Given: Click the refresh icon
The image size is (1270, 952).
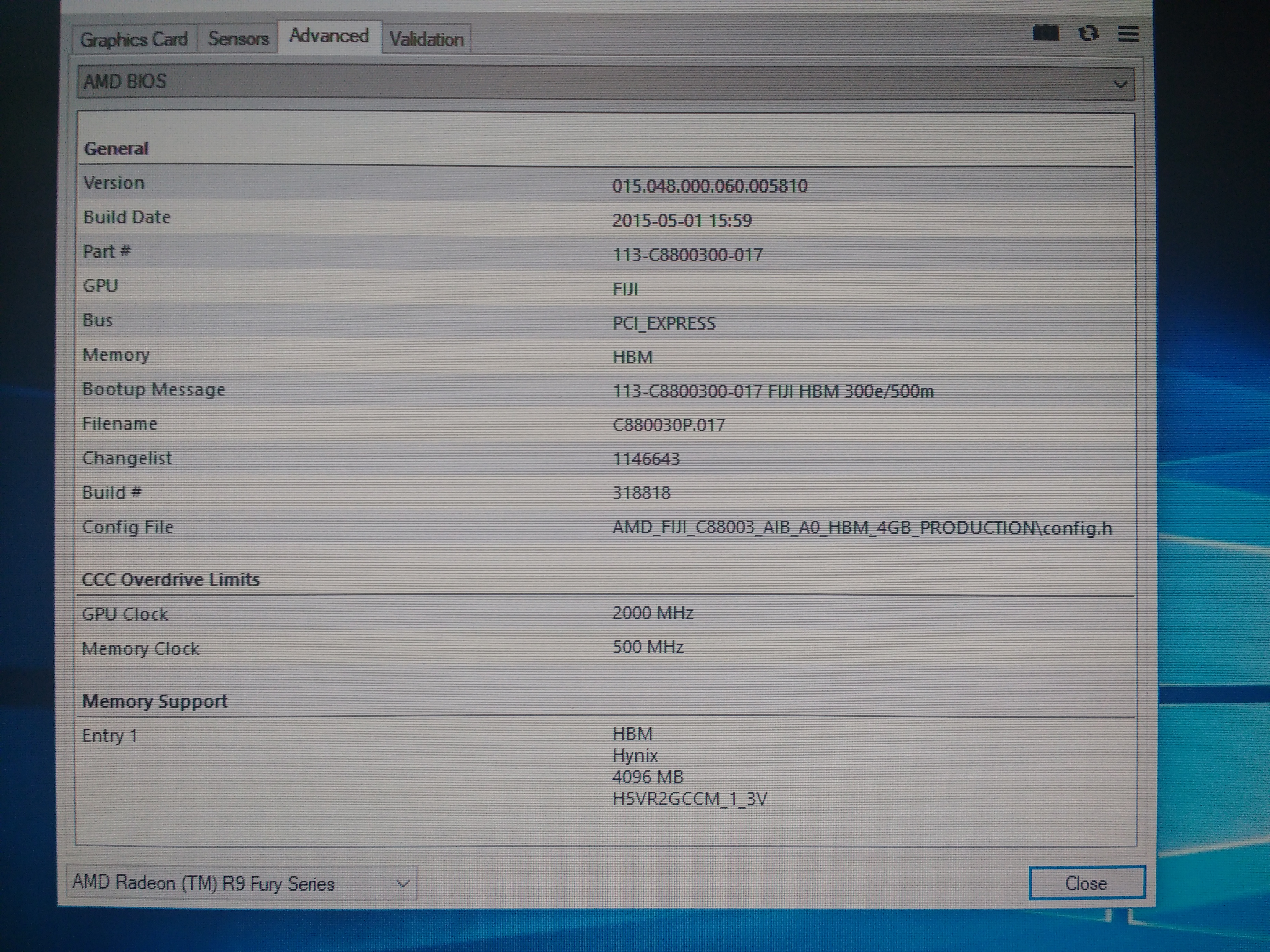Looking at the screenshot, I should (x=1088, y=33).
